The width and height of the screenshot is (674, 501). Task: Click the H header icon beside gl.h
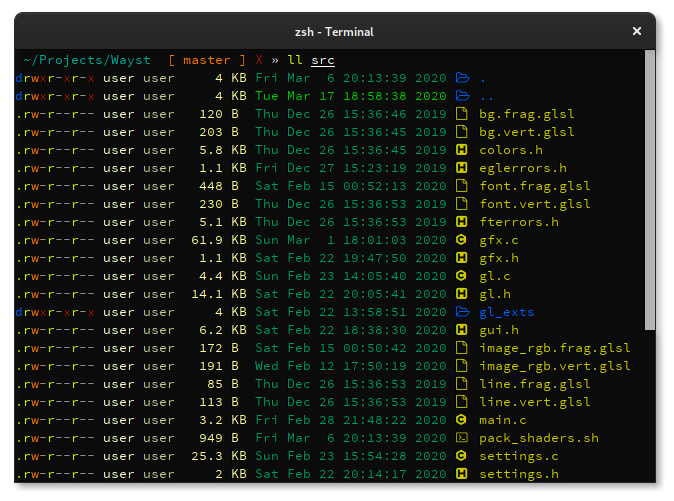coord(462,294)
